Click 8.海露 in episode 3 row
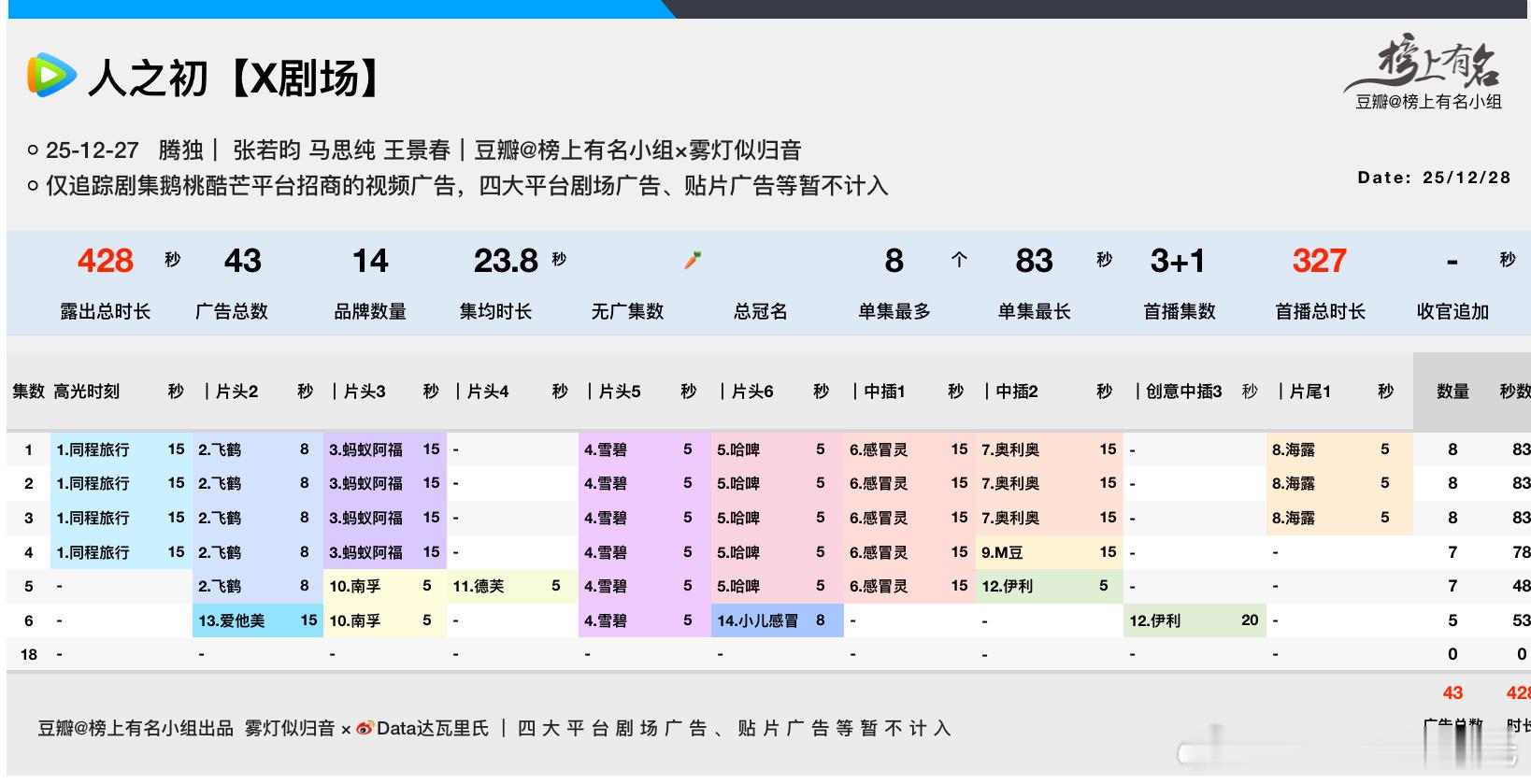The image size is (1531, 784). pos(1294,518)
